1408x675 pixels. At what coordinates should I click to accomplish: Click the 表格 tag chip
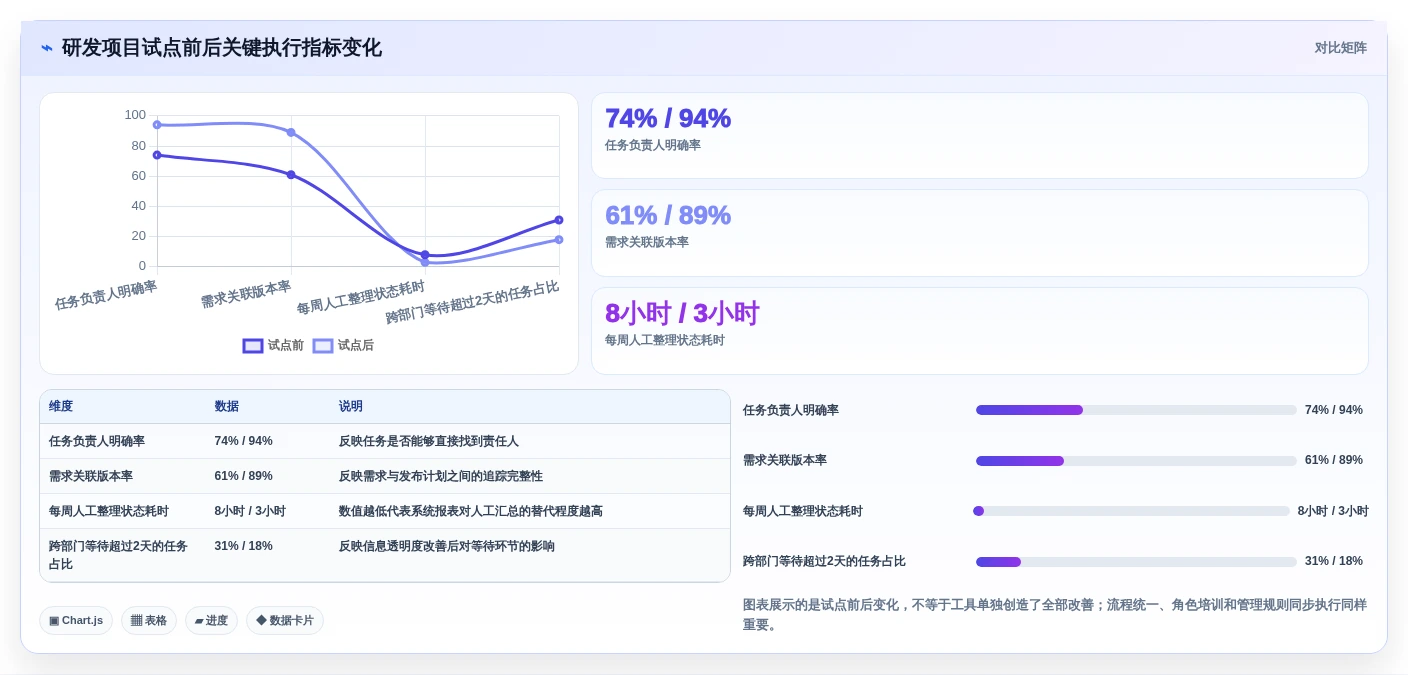click(x=149, y=621)
